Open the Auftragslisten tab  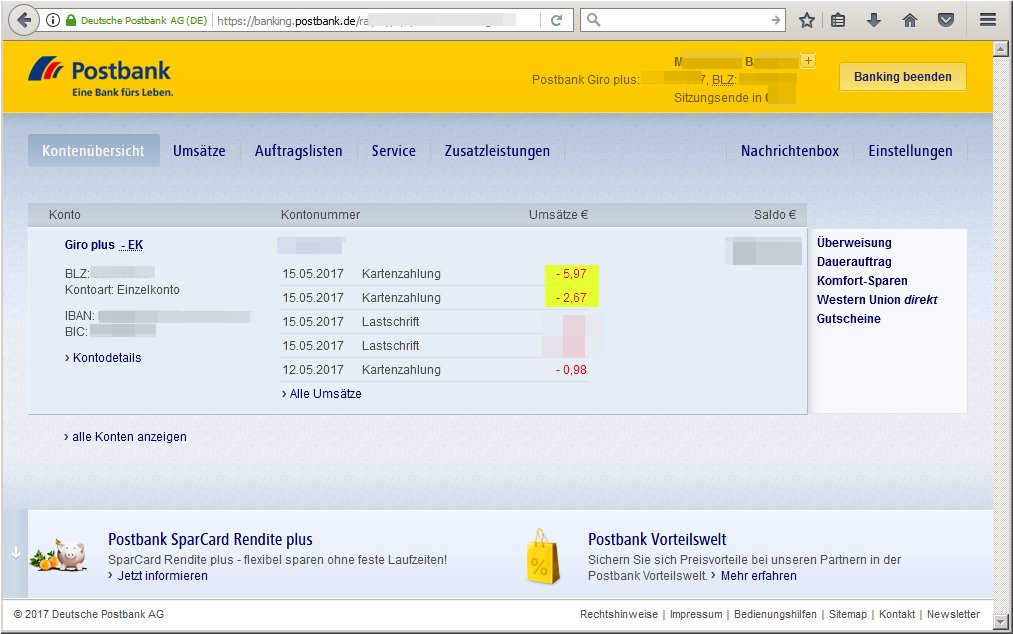pyautogui.click(x=298, y=151)
